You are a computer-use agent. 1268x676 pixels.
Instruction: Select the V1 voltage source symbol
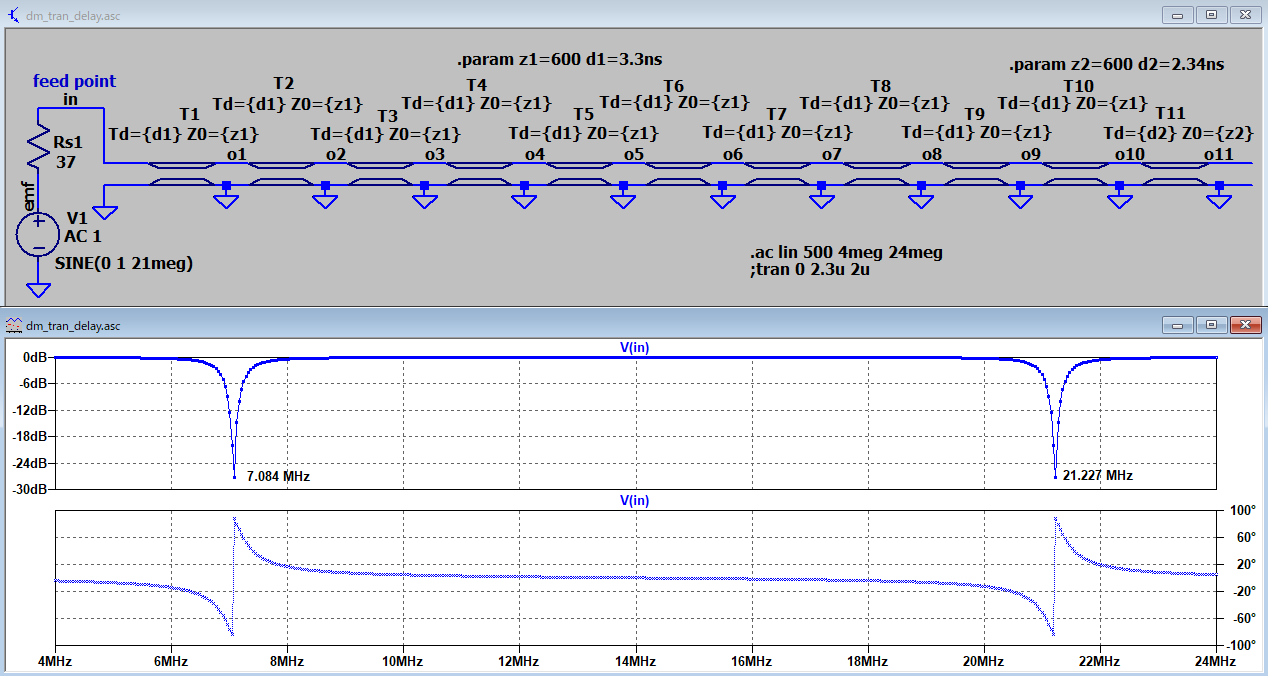point(38,236)
